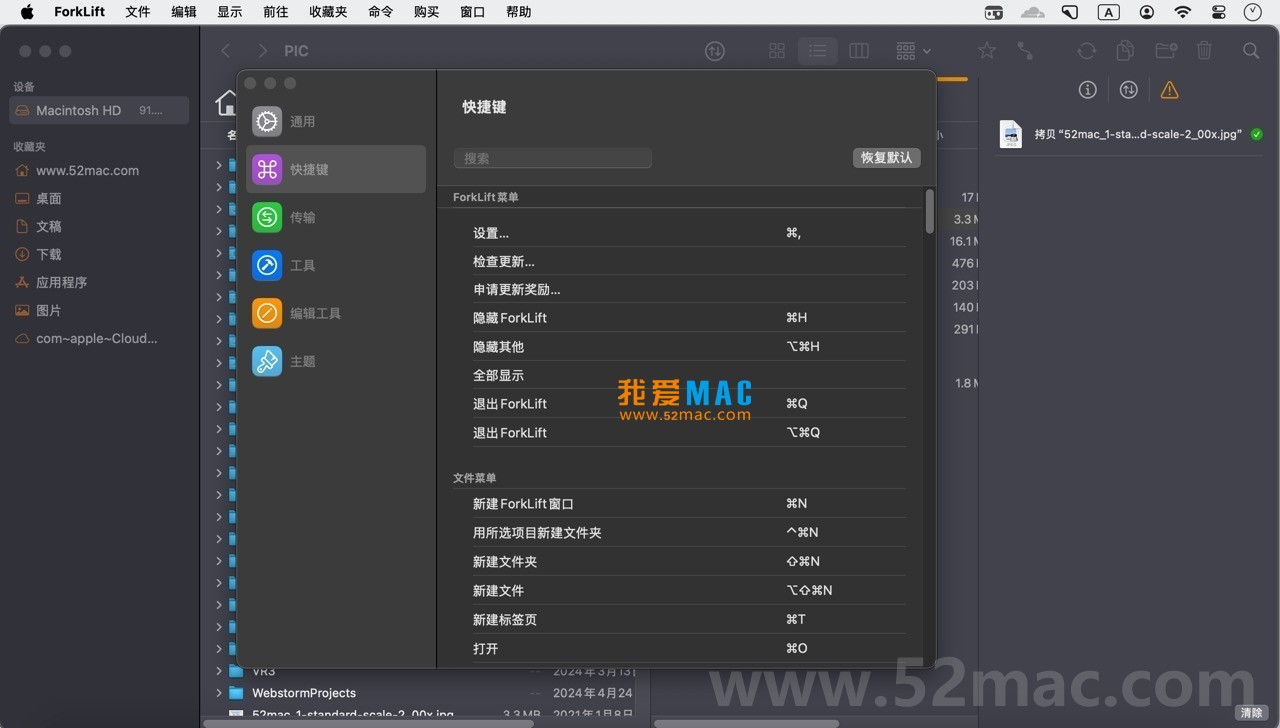This screenshot has height=728, width=1280.
Task: Open the 前往 menu
Action: coord(276,12)
